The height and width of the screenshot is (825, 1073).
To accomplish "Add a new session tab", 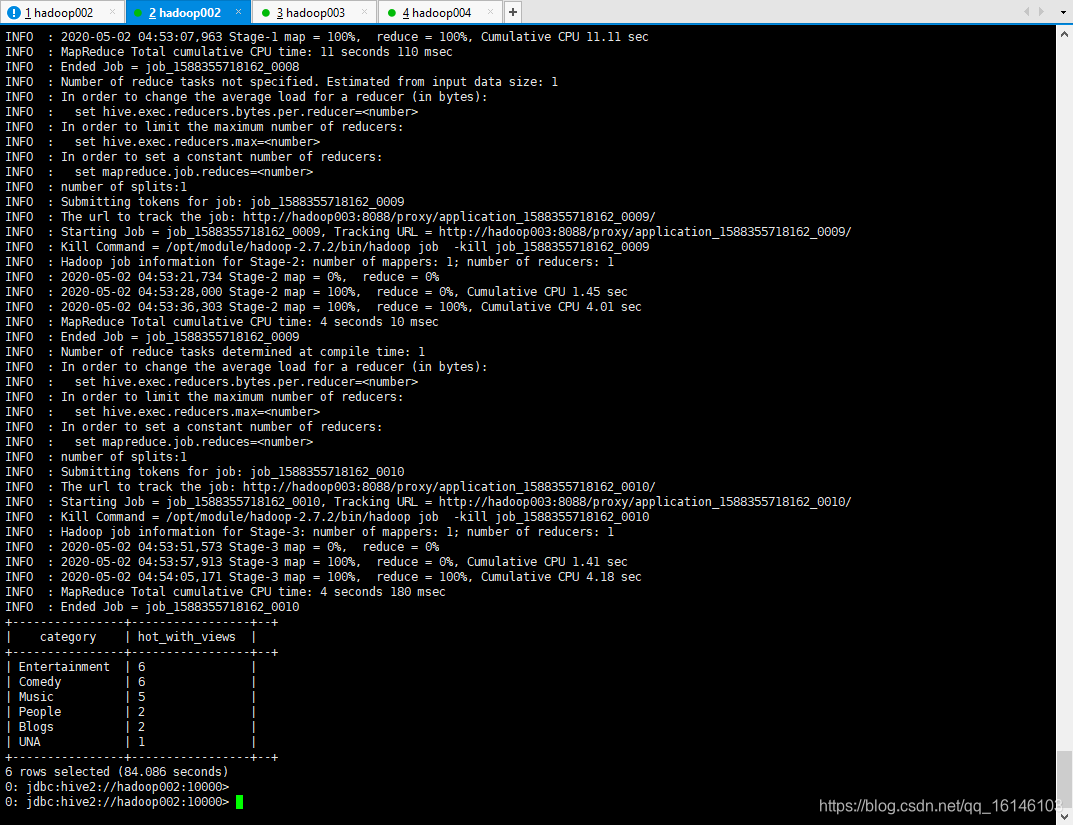I will 513,12.
